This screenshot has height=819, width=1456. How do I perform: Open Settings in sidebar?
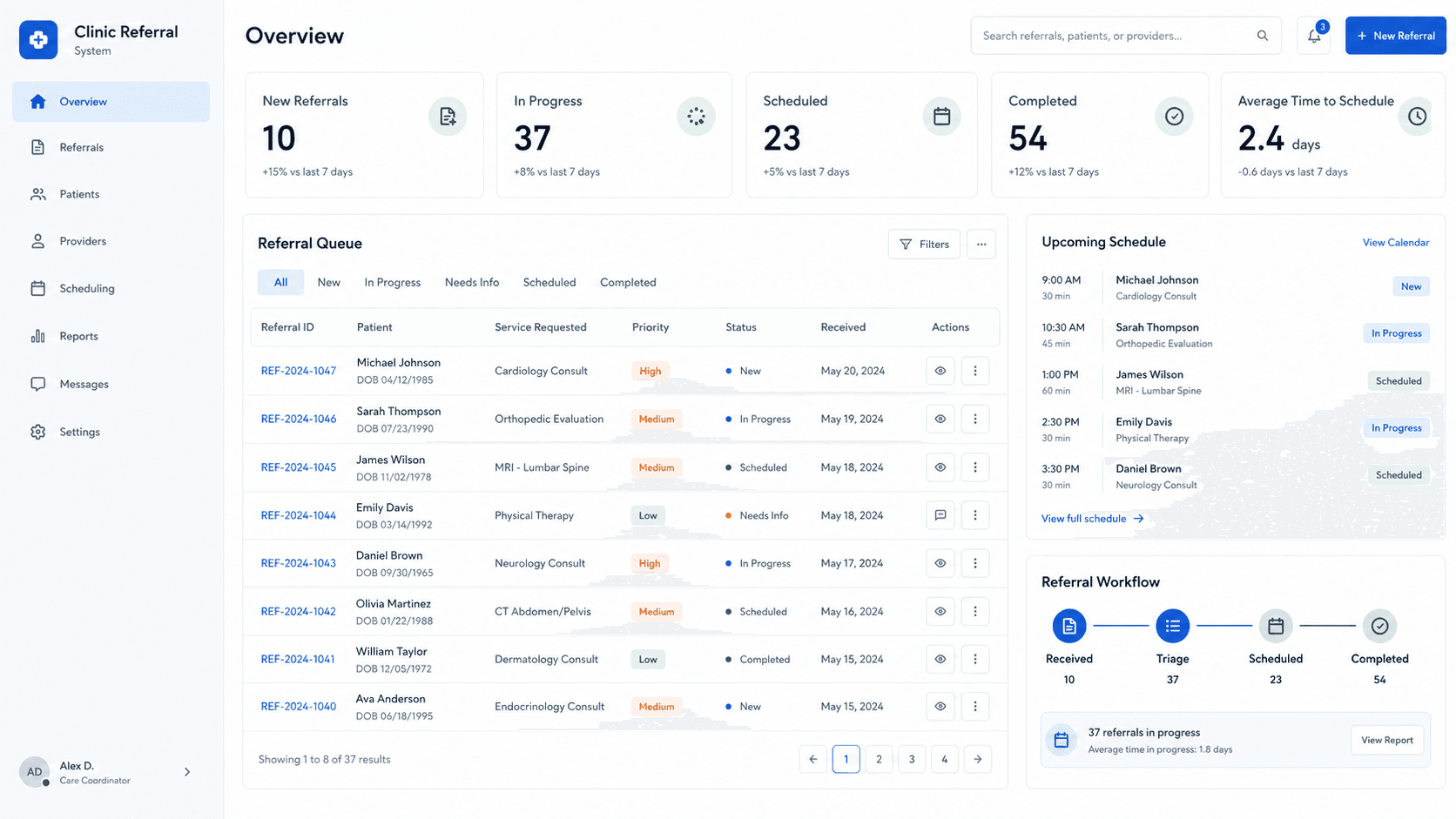[111, 432]
